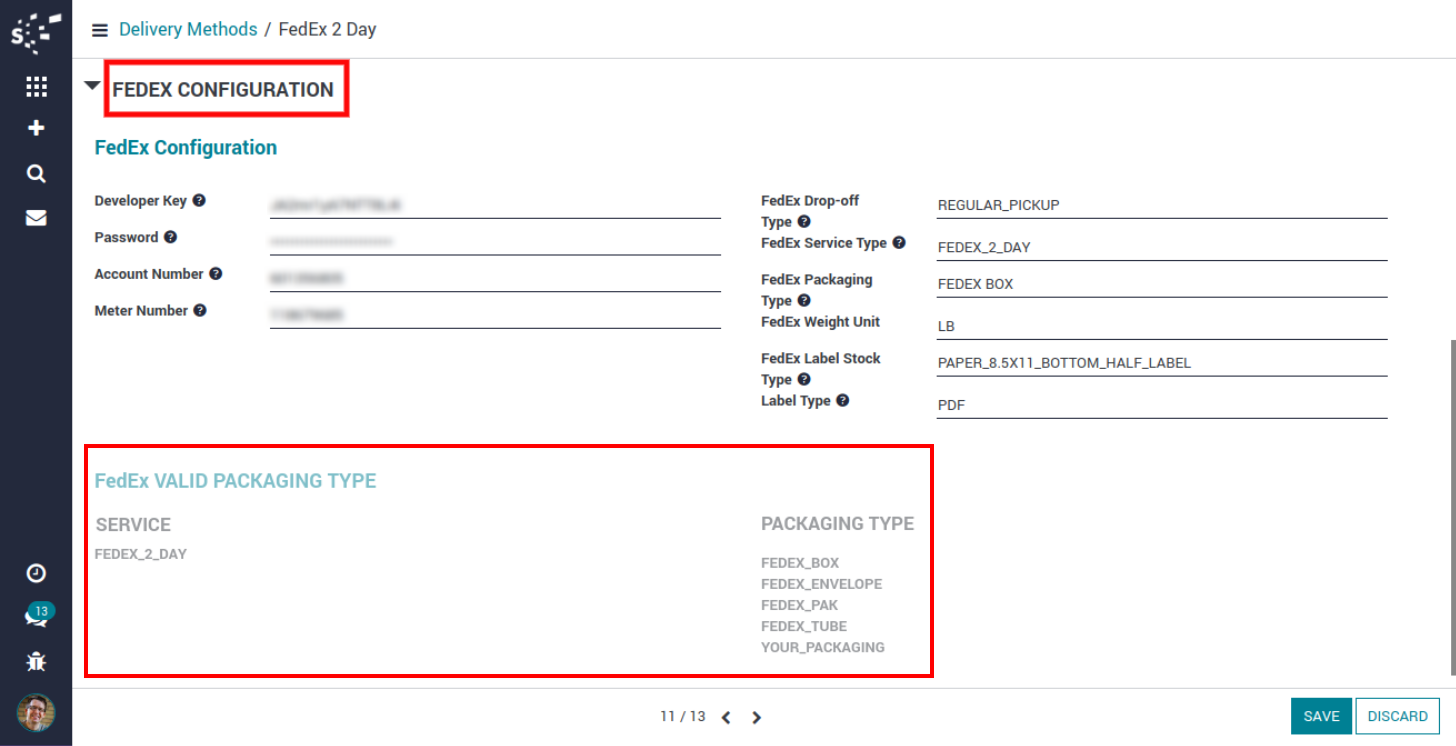
Task: Click the Developer Key help icon
Action: 199,201
